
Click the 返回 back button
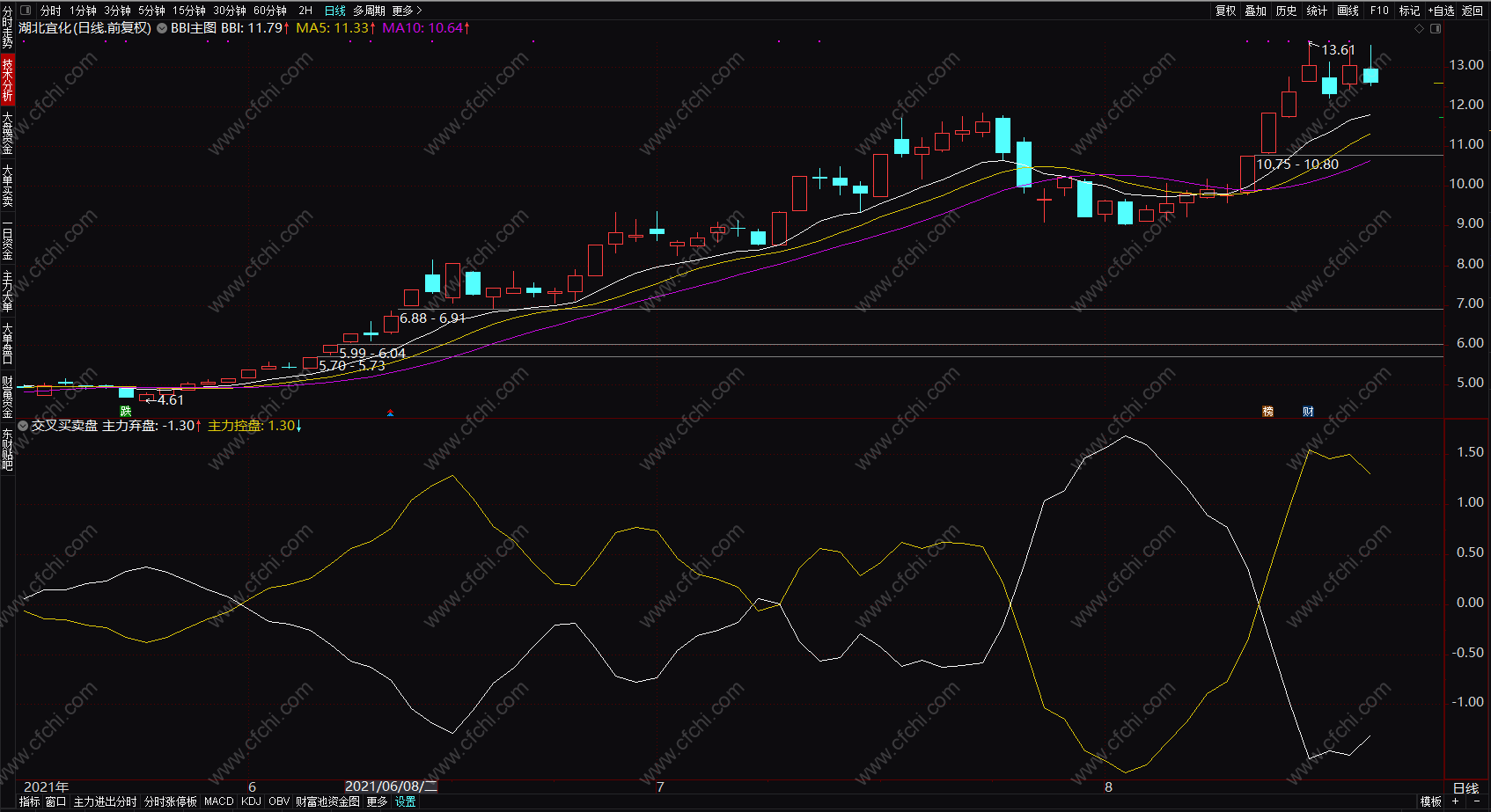1473,11
